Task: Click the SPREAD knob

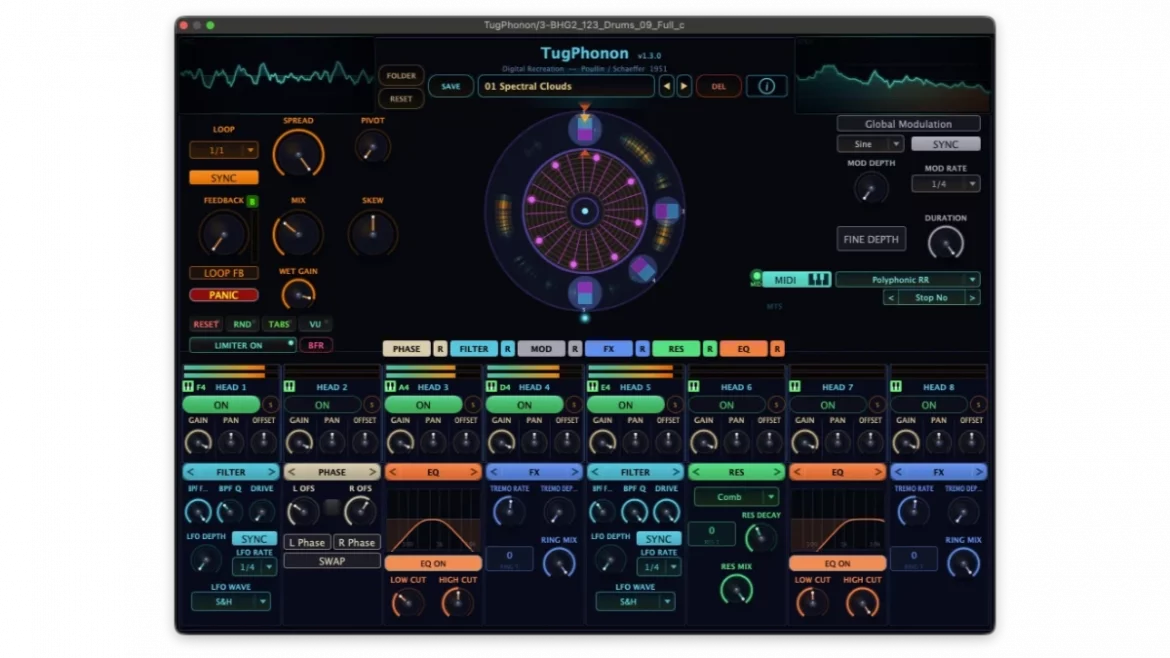Action: [x=298, y=154]
